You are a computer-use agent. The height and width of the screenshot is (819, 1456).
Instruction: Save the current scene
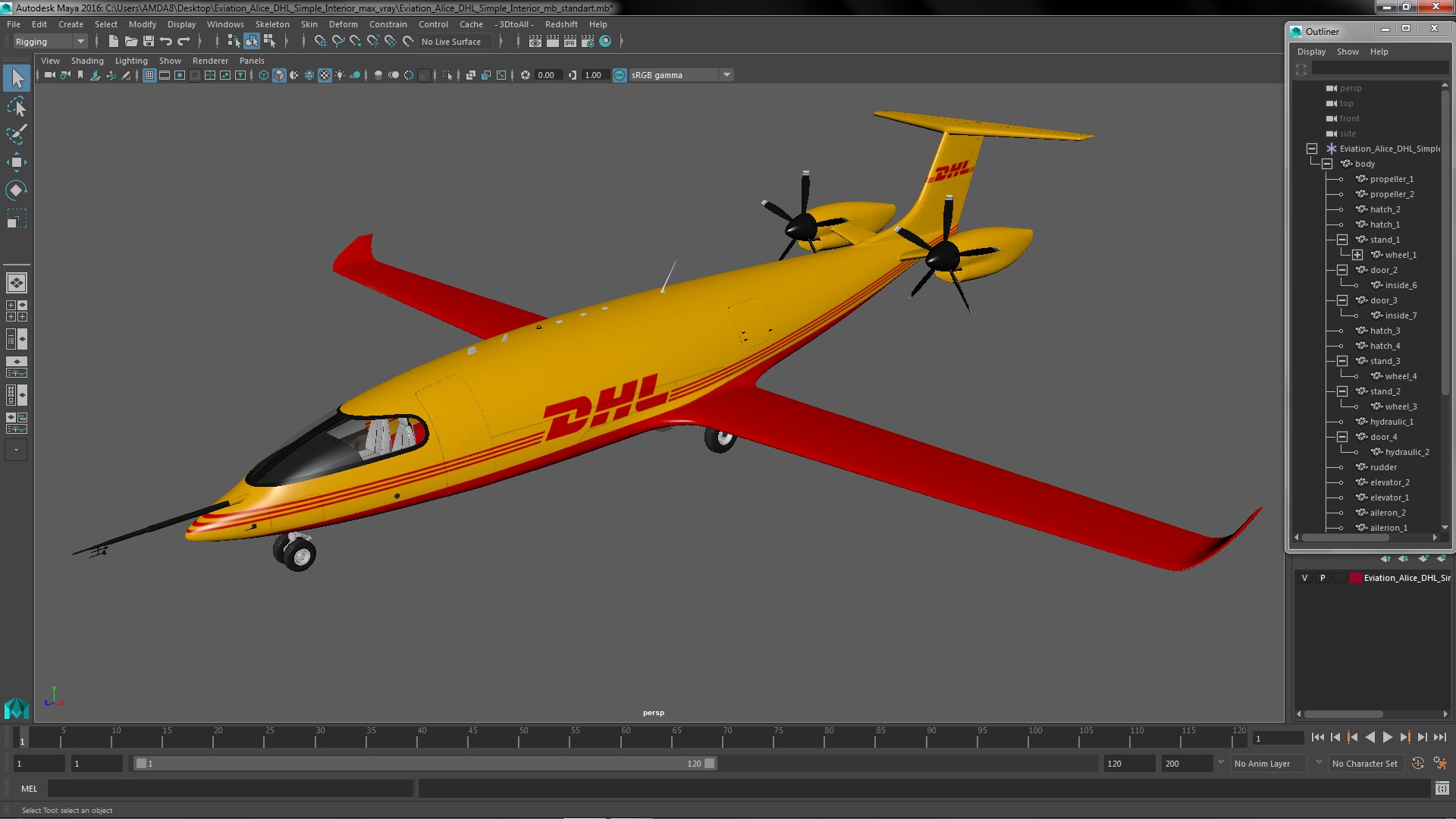(x=149, y=42)
